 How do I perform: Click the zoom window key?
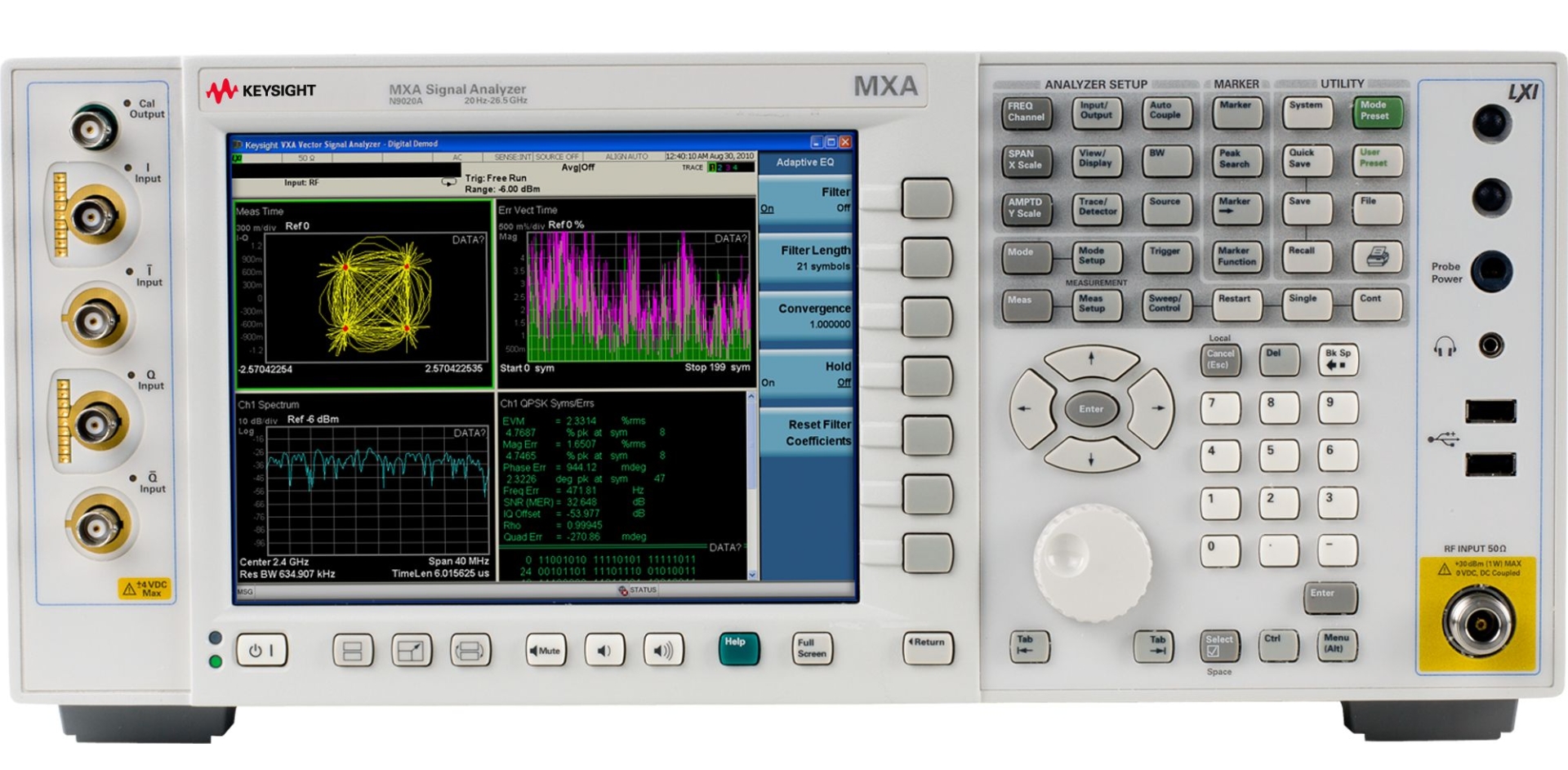point(412,651)
